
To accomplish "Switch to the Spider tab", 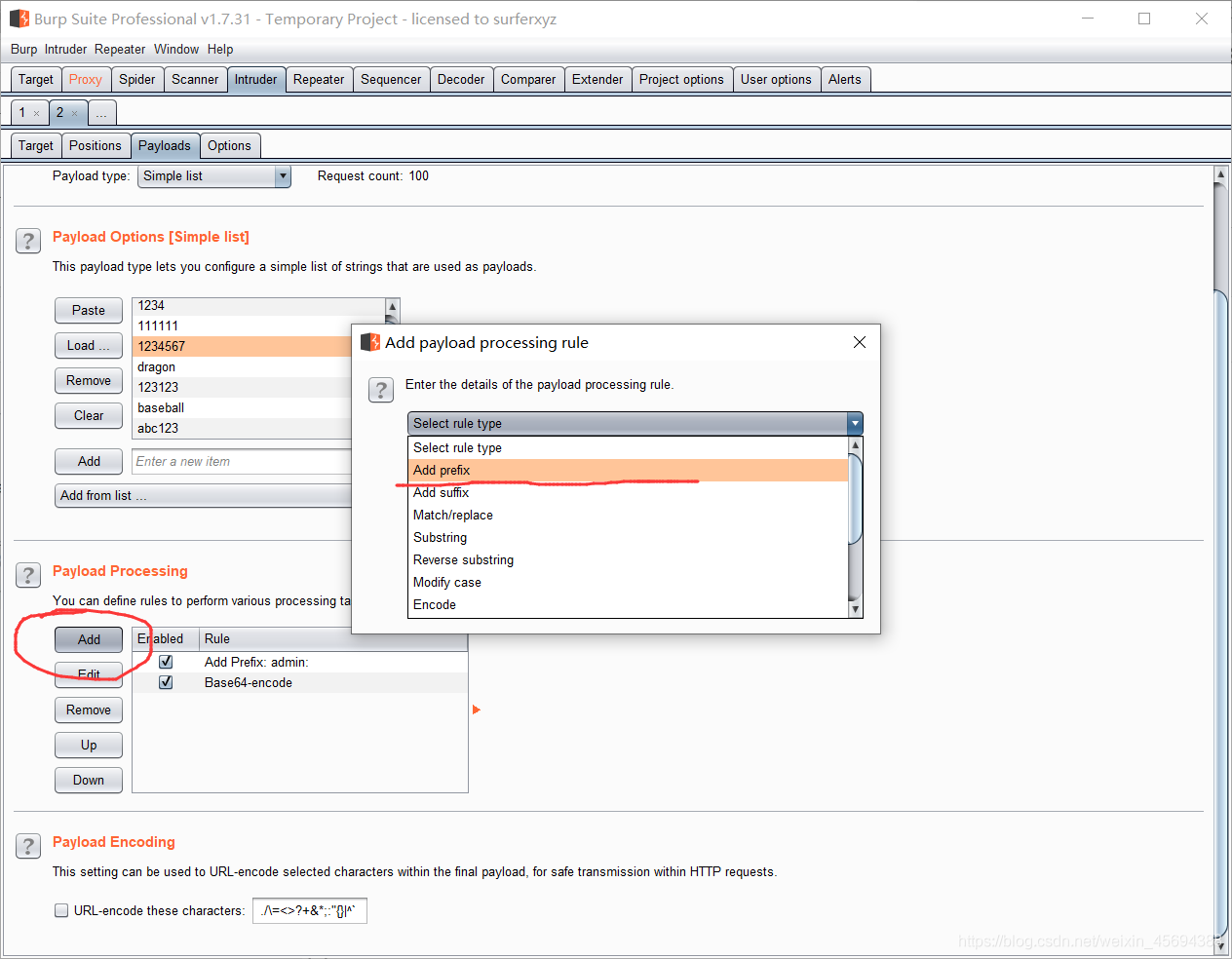I will 137,80.
